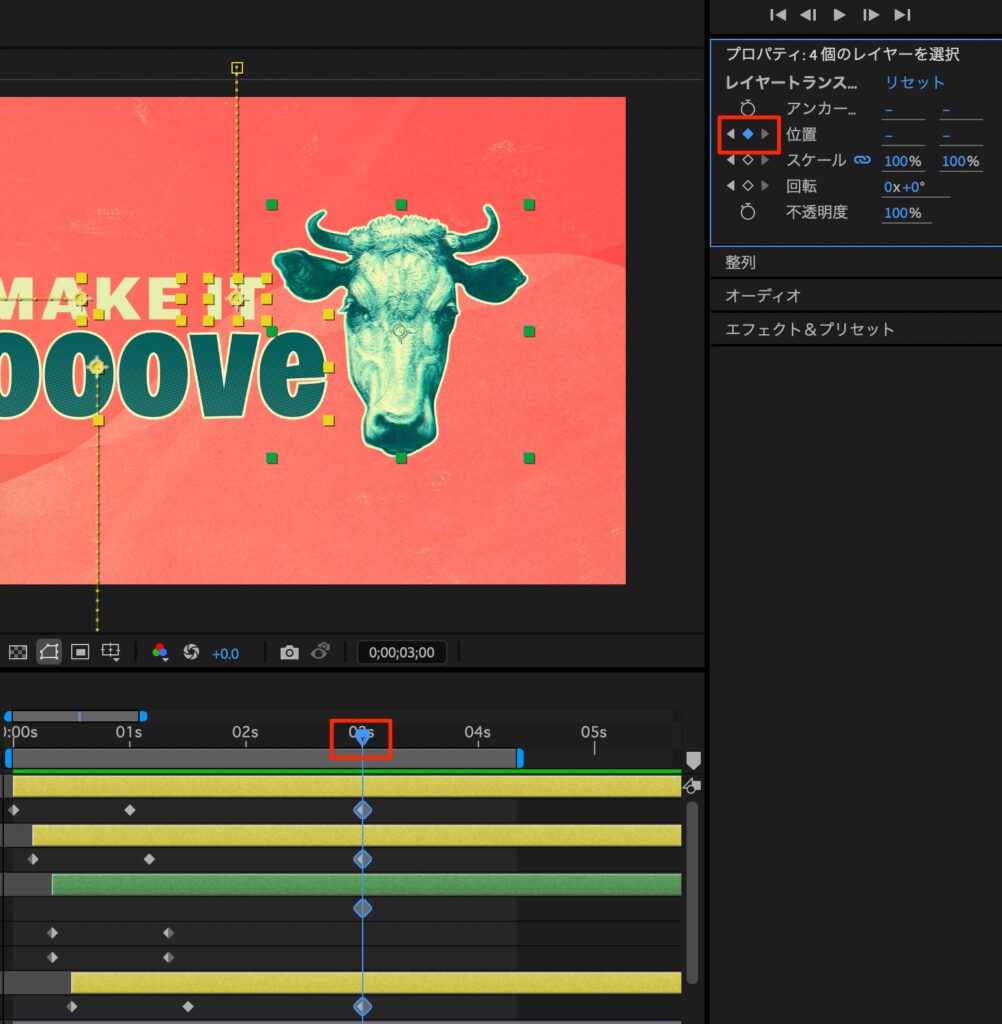Click the 回転 value 0x+0°
1002x1024 pixels.
(x=904, y=187)
